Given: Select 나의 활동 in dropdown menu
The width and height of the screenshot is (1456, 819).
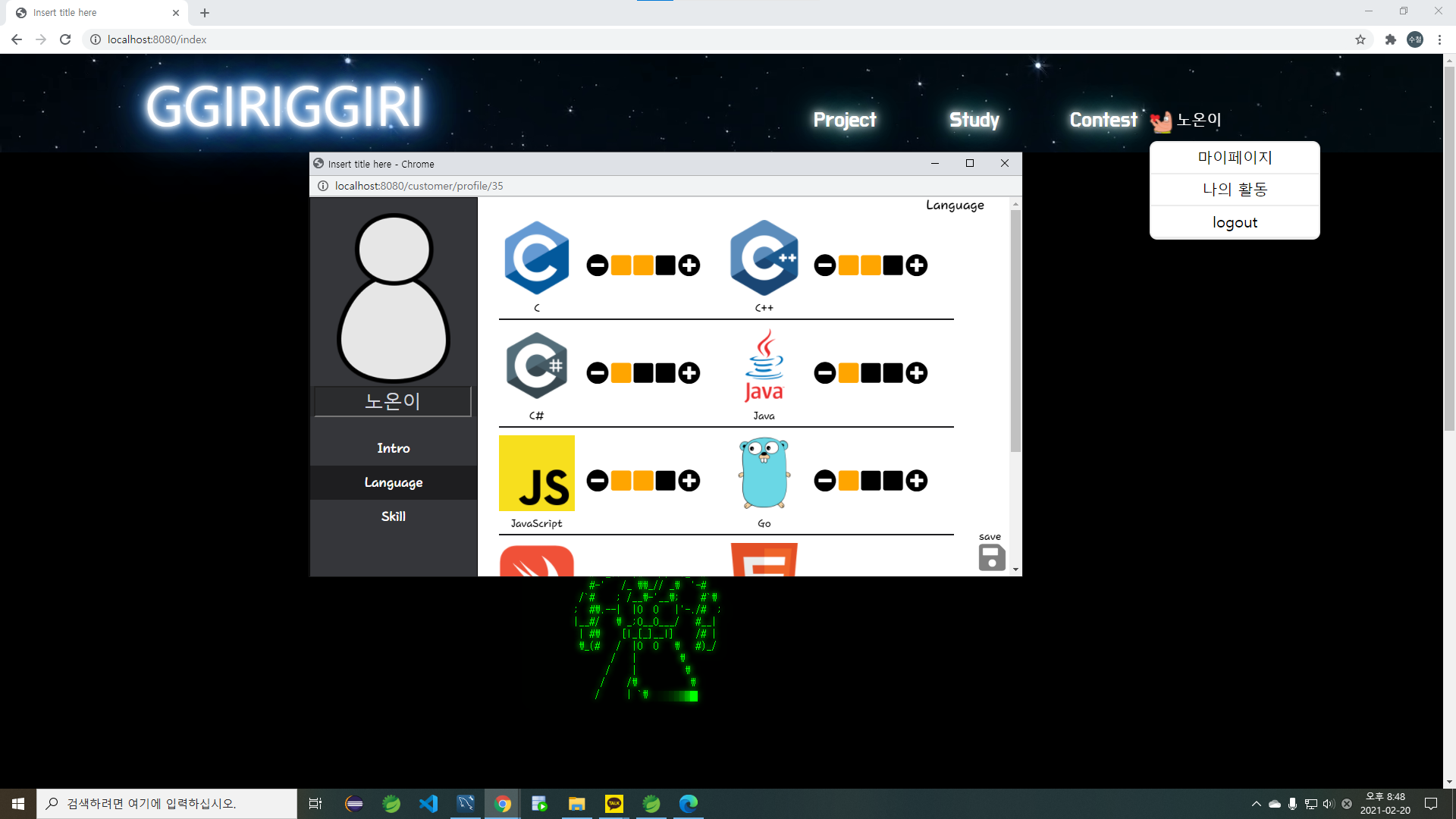Looking at the screenshot, I should pos(1235,190).
